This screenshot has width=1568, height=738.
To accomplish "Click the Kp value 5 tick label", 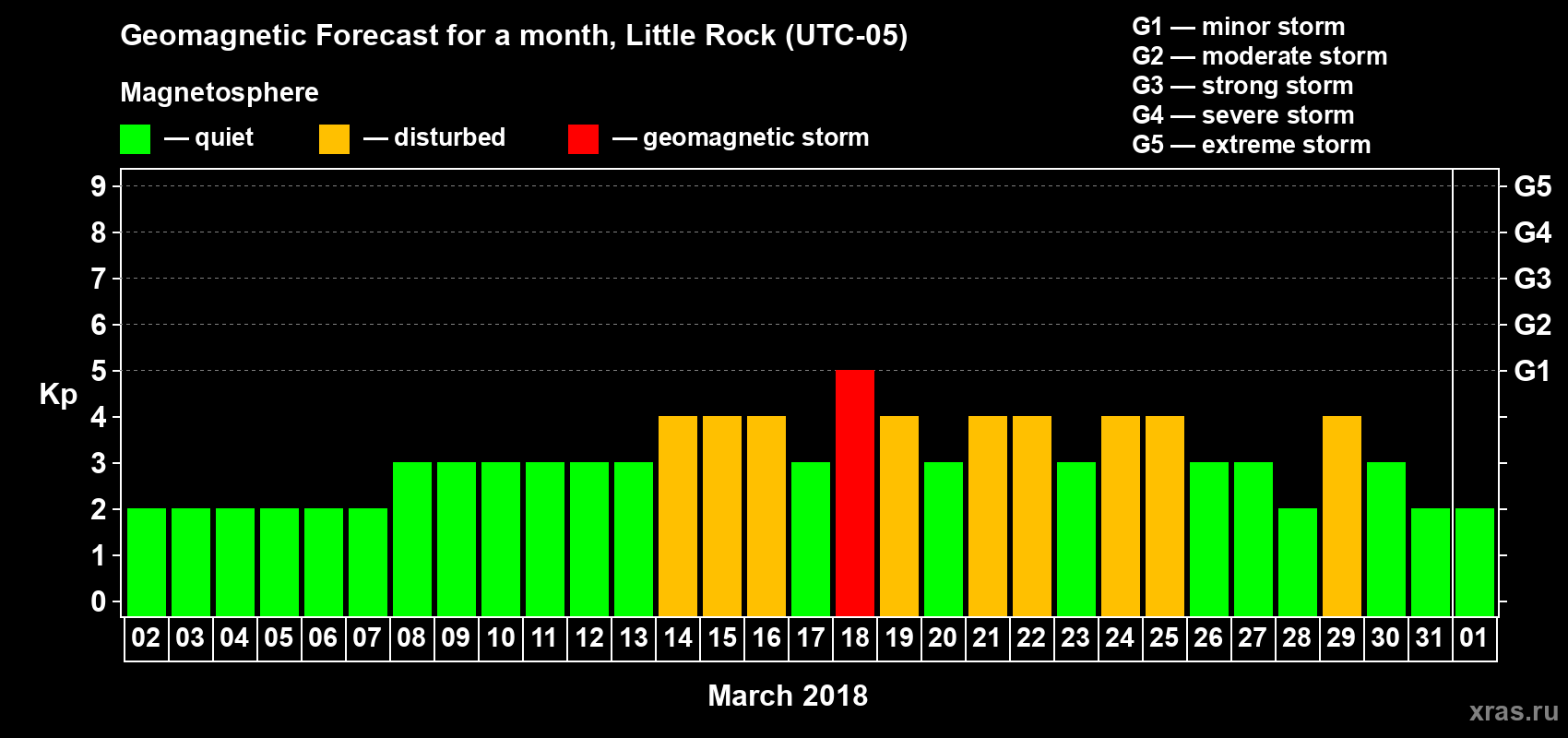I will [x=99, y=371].
